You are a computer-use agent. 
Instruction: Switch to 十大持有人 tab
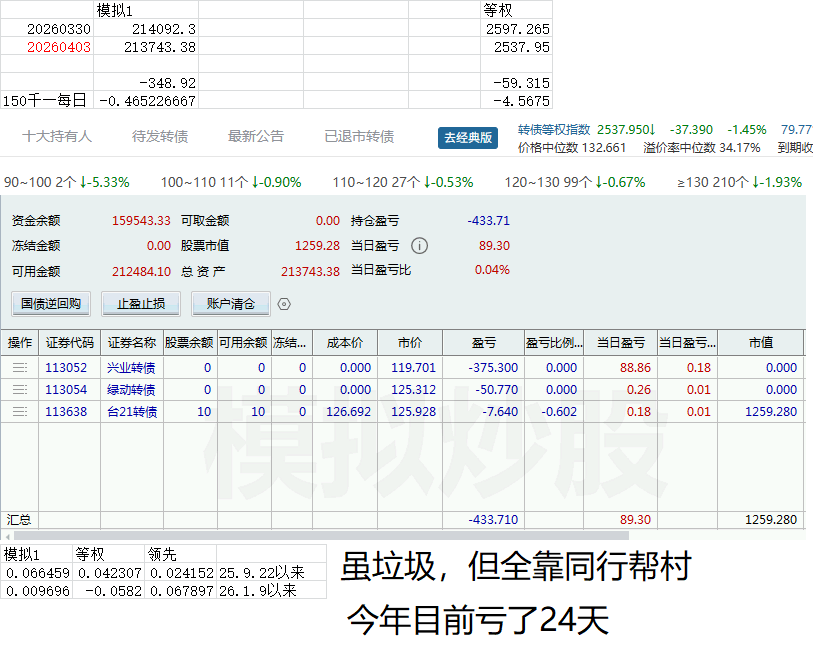(57, 137)
